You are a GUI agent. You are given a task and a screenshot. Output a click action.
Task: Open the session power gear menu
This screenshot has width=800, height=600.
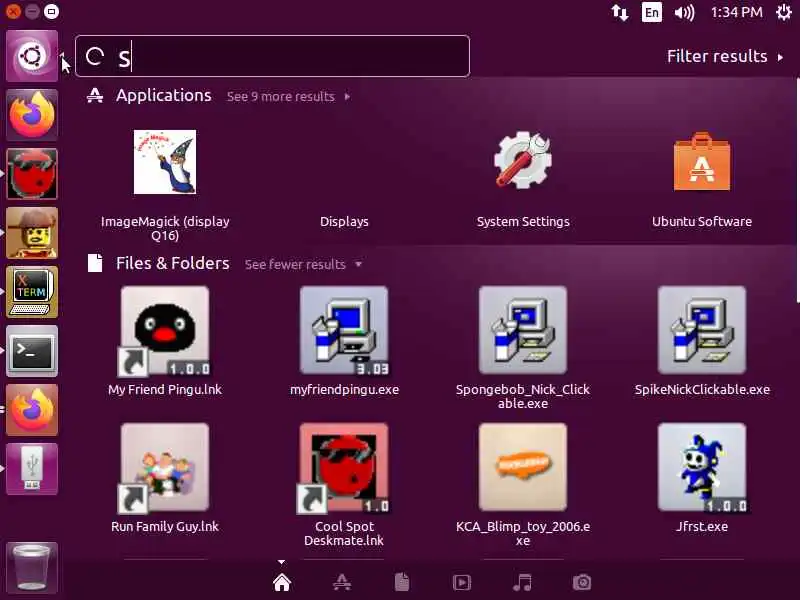[x=784, y=12]
